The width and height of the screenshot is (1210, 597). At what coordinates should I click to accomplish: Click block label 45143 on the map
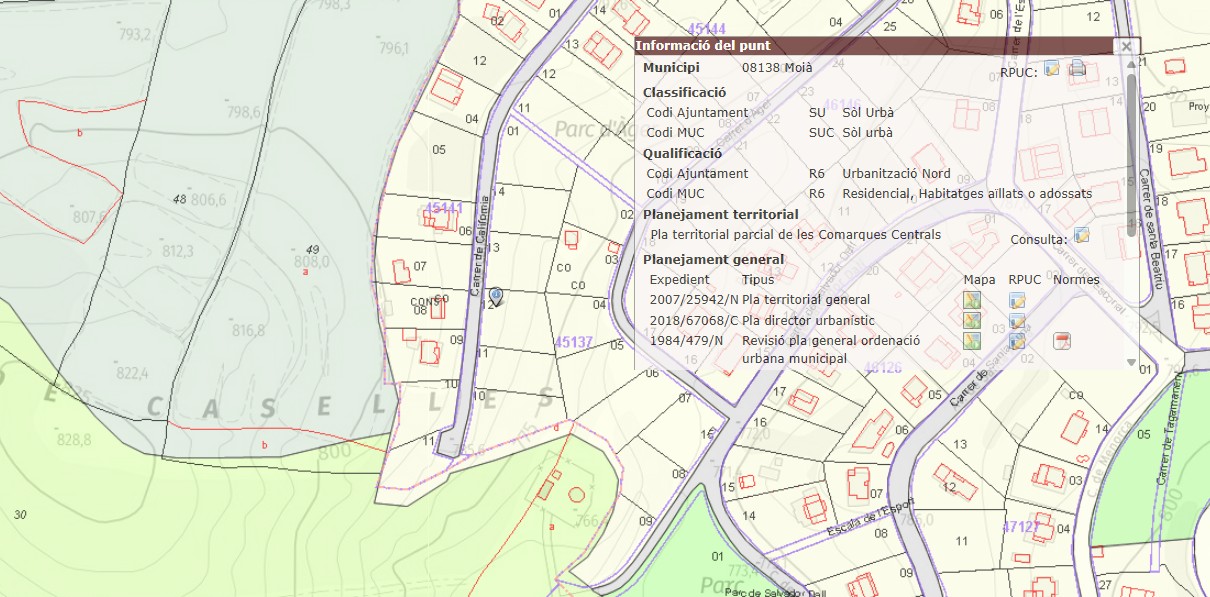pyautogui.click(x=443, y=208)
